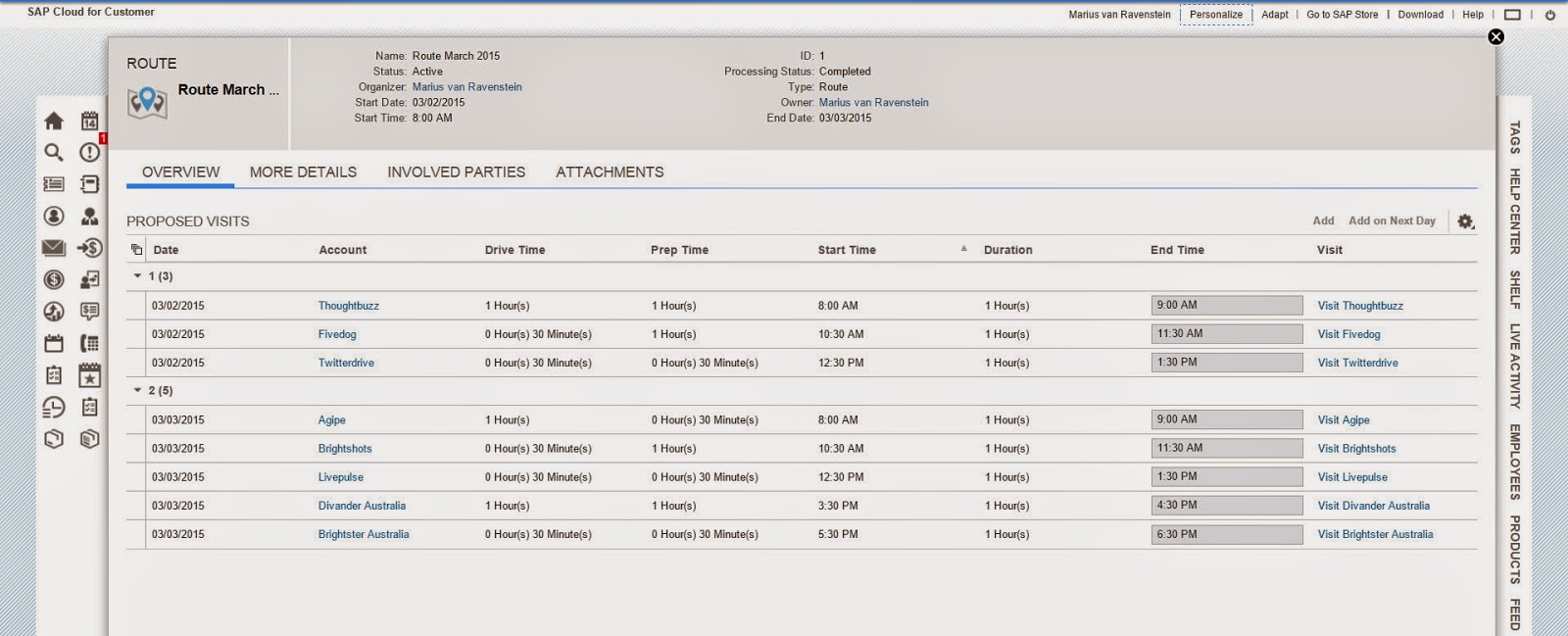Image resolution: width=1568 pixels, height=636 pixels.
Task: Open the table settings gear icon
Action: pos(1465,221)
